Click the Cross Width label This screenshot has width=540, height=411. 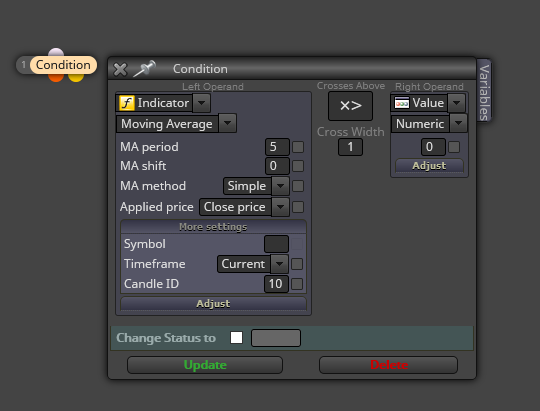coord(351,132)
